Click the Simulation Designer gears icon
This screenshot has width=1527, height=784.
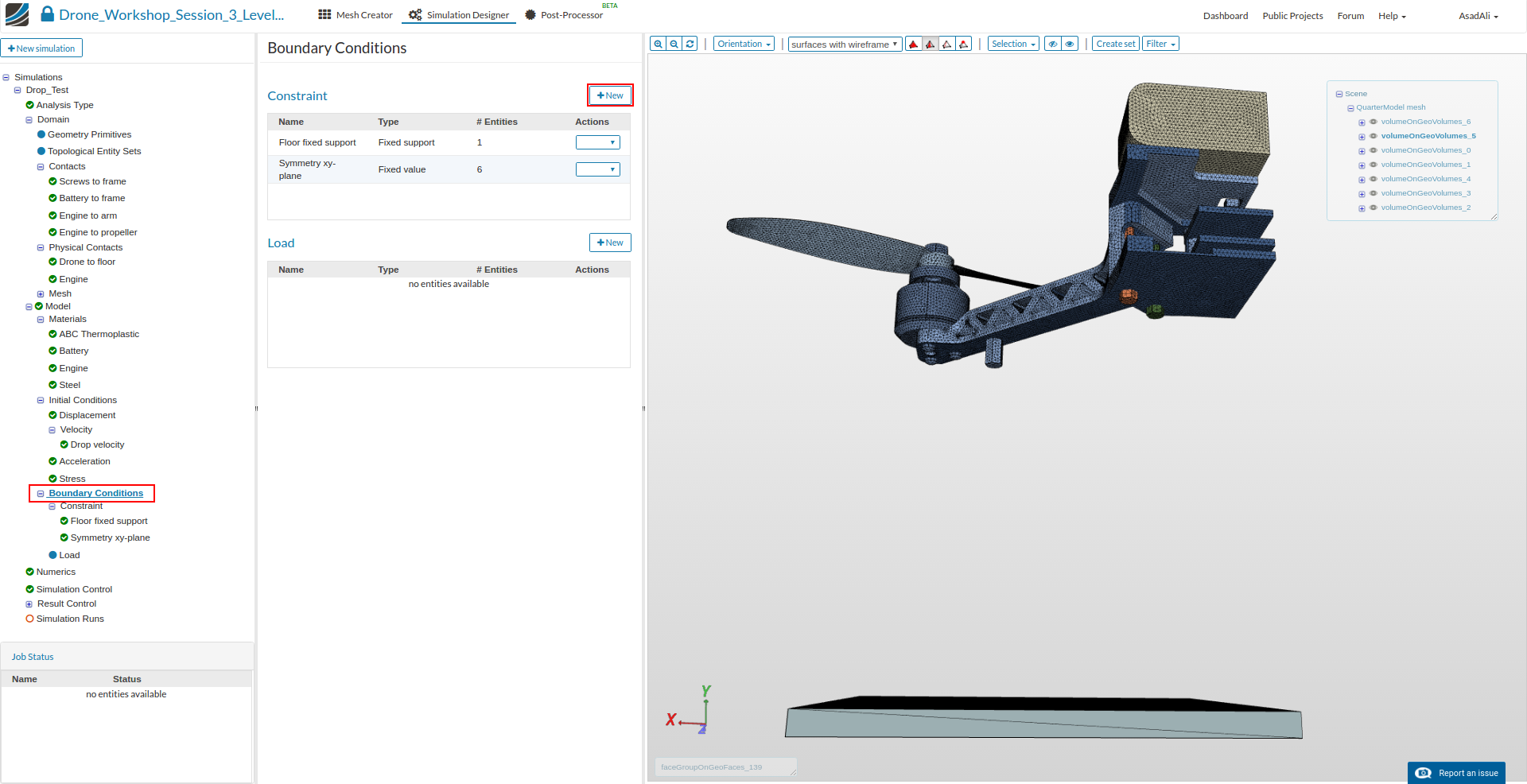415,15
